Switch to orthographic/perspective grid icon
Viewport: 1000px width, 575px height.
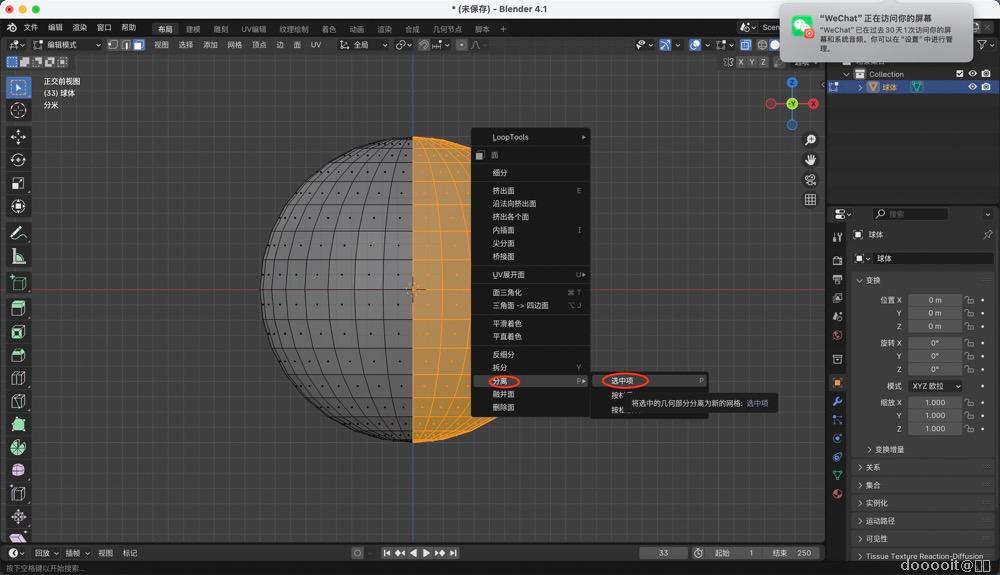click(x=810, y=200)
